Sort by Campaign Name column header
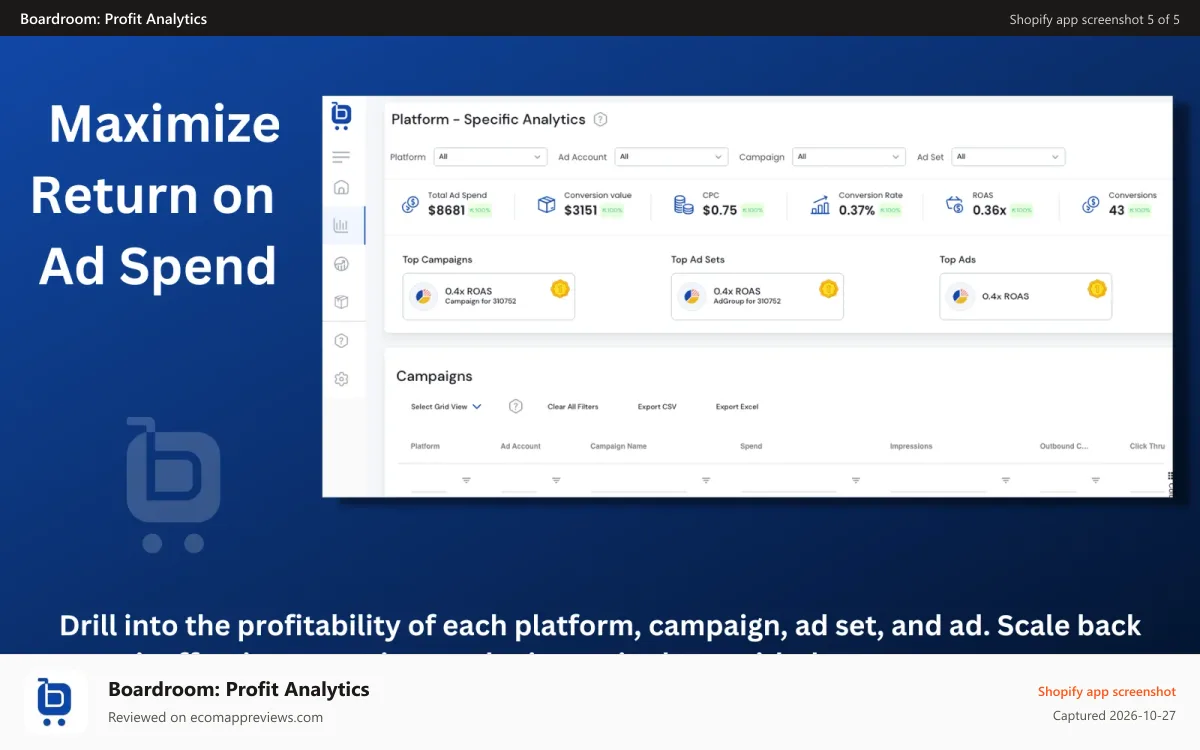This screenshot has height=750, width=1200. click(x=618, y=446)
